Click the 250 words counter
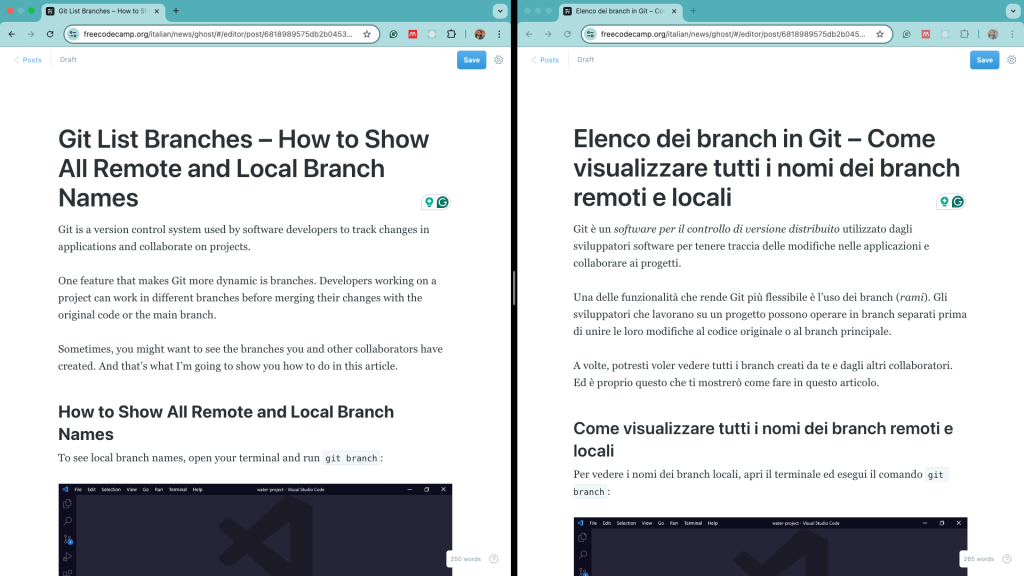The height and width of the screenshot is (576, 1024). [466, 559]
